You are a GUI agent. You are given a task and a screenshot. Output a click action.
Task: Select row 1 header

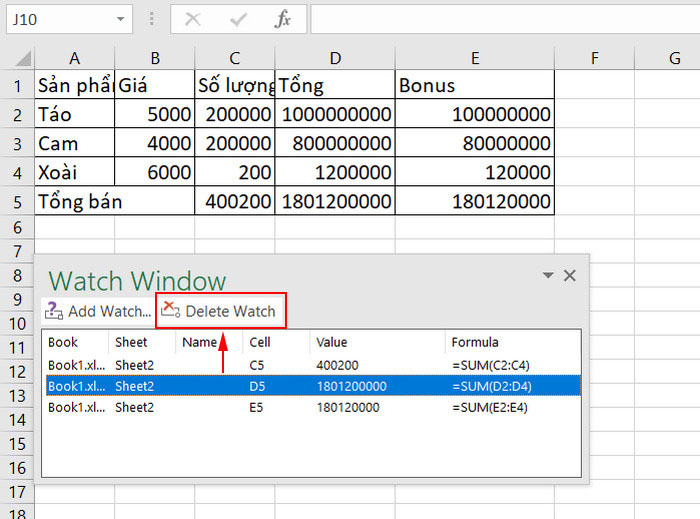[x=17, y=85]
